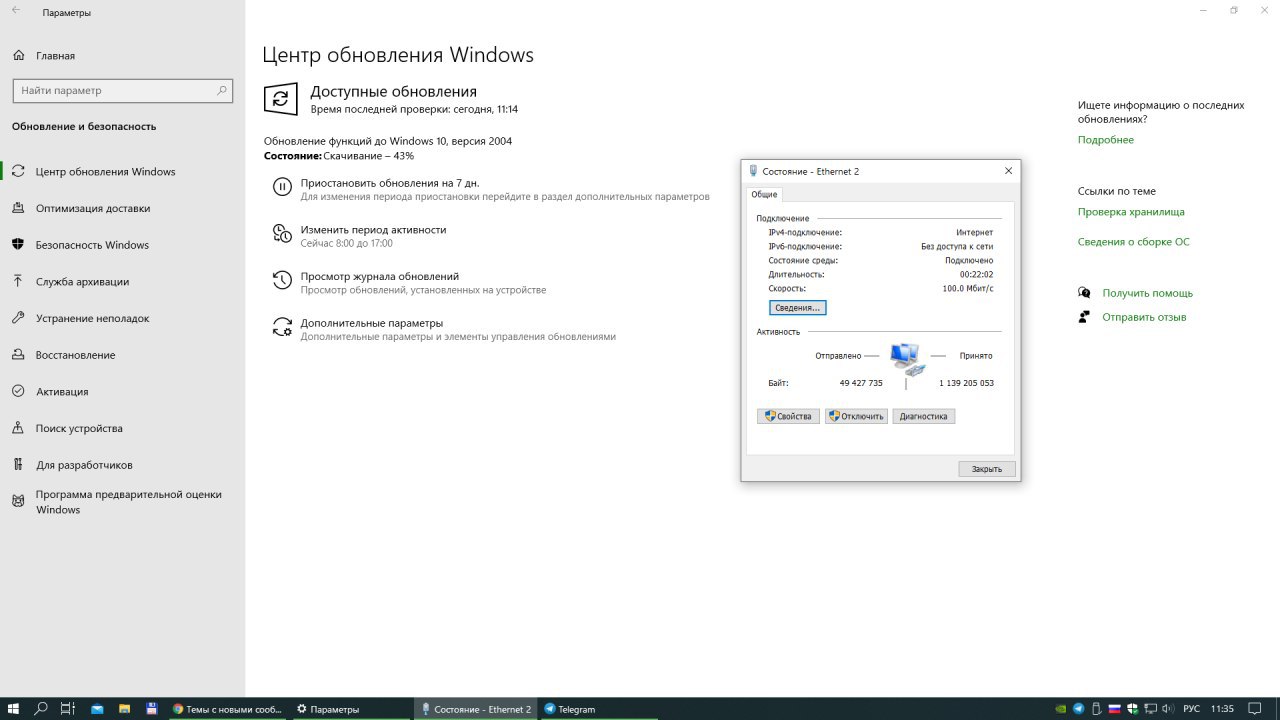Click the Отправить отзыв person icon
This screenshot has height=720, width=1280.
(x=1084, y=317)
